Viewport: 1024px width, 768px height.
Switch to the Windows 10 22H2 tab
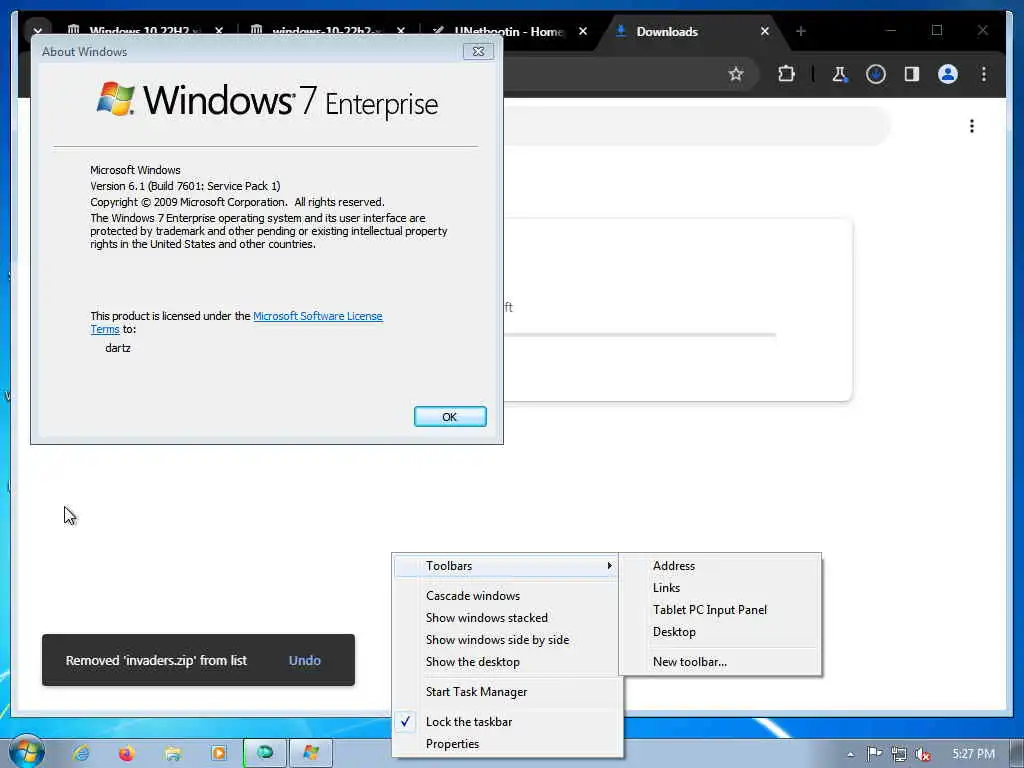tap(145, 31)
